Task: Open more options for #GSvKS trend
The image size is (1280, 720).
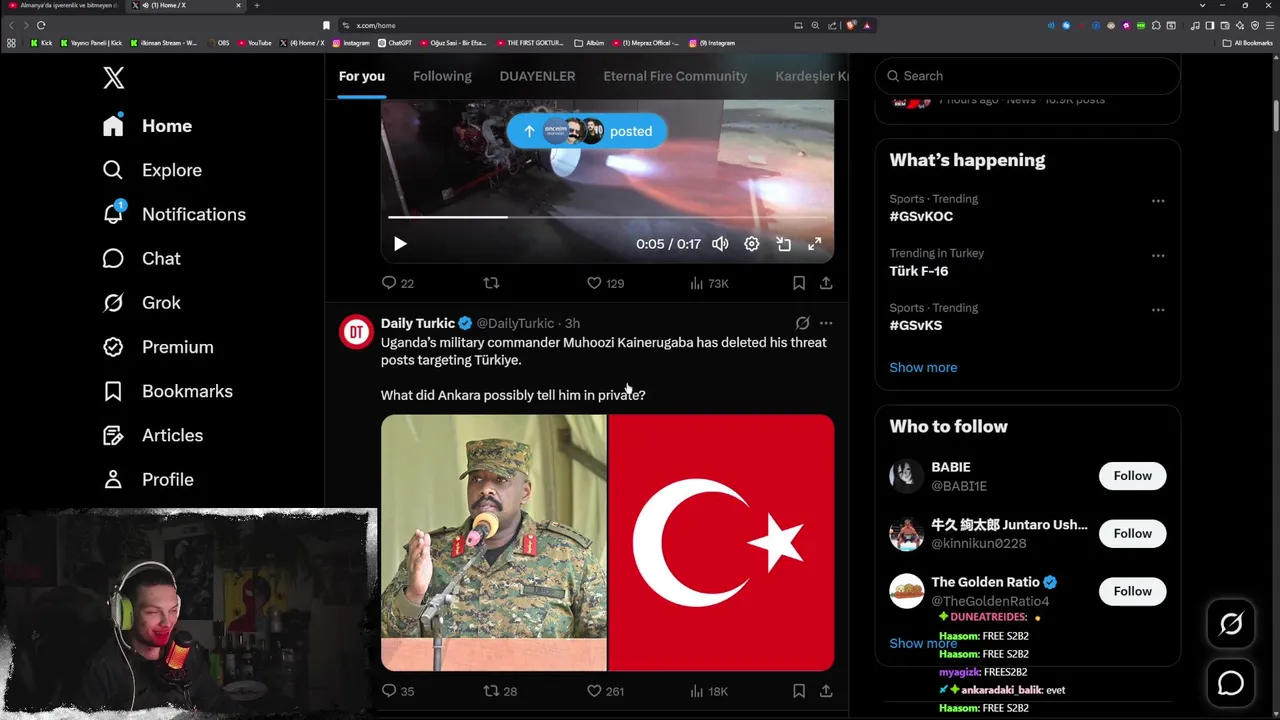Action: 1158,310
